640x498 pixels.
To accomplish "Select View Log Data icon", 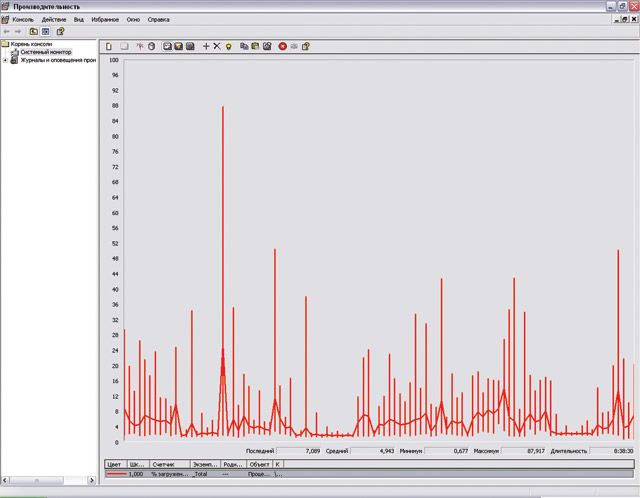I will point(151,47).
